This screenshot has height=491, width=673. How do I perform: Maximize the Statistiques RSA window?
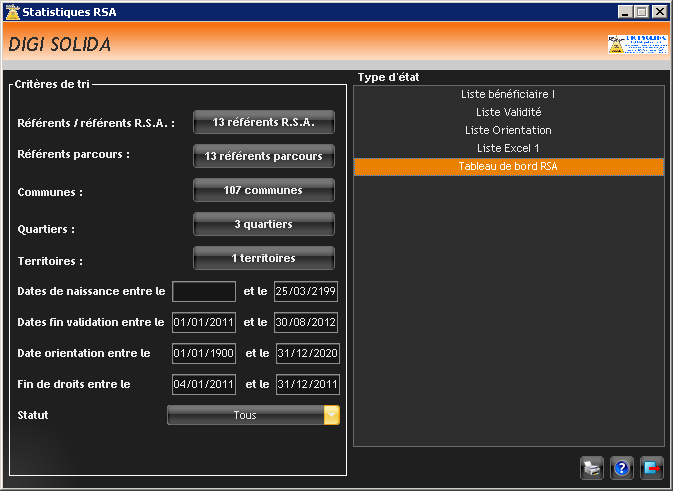point(641,11)
